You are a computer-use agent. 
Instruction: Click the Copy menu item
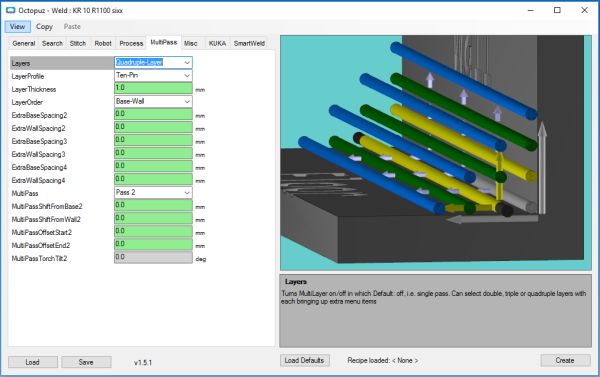[44, 26]
